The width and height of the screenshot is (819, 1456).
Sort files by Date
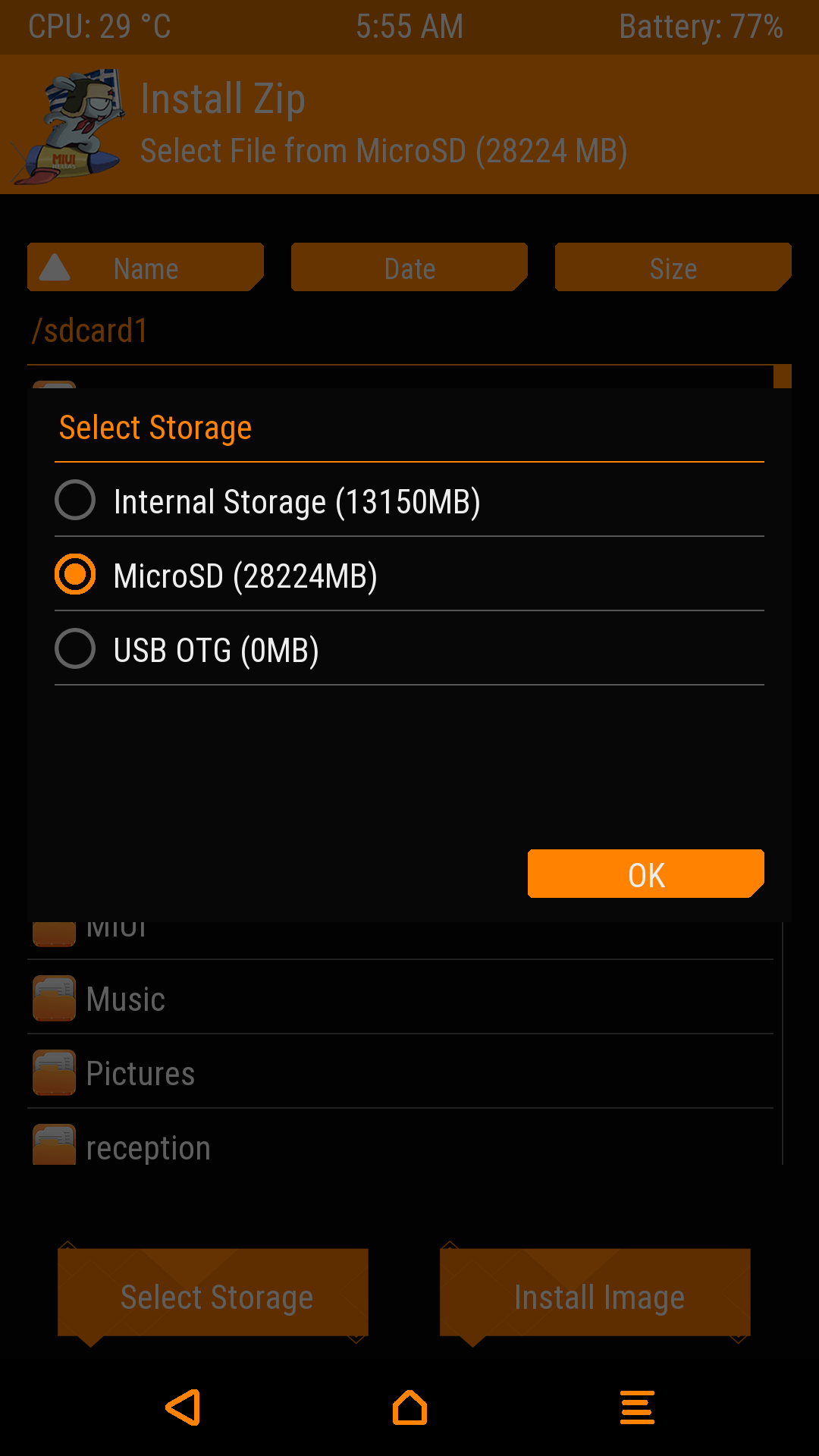409,268
